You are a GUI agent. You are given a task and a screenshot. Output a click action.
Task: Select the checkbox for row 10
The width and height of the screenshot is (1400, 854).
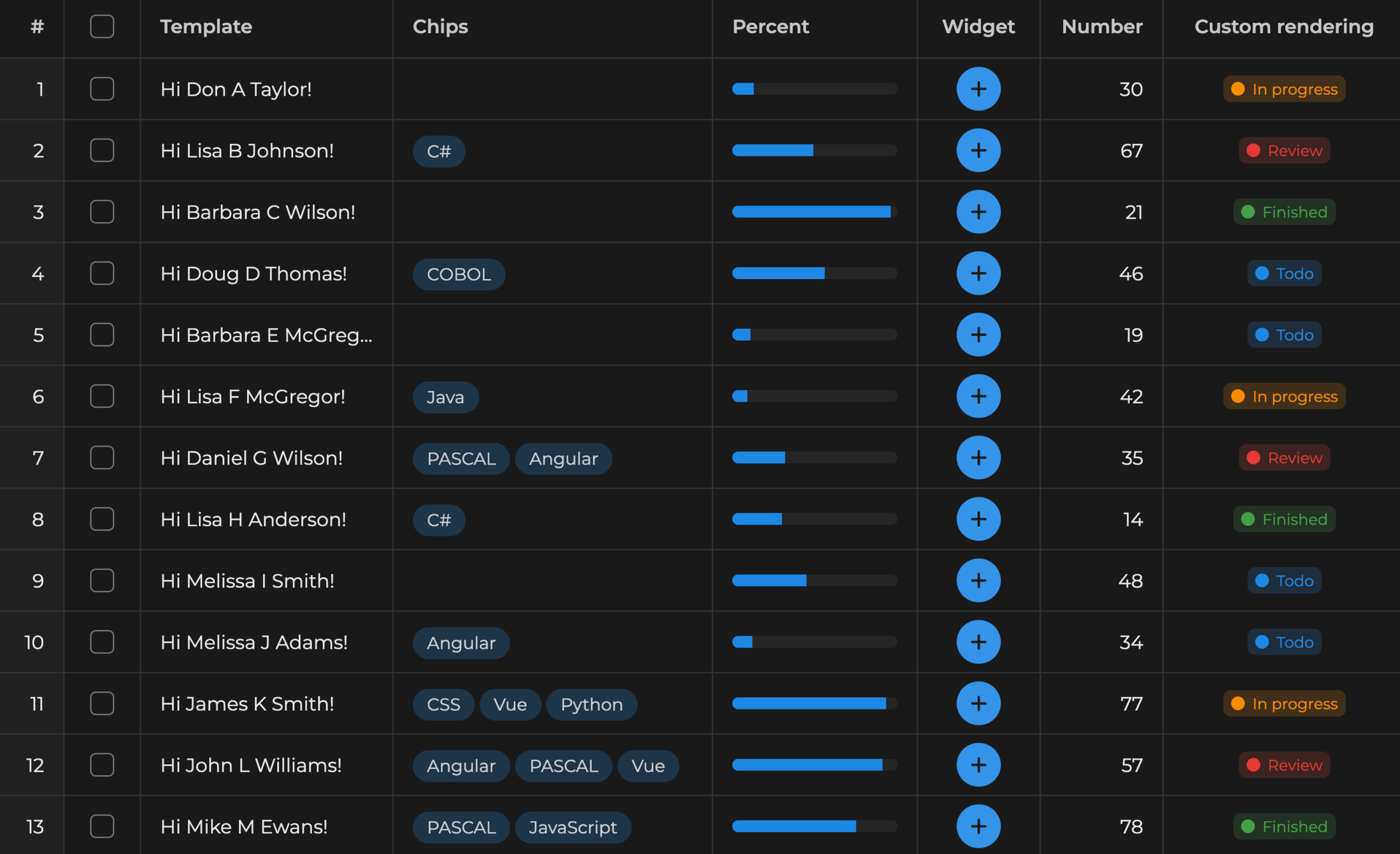click(x=102, y=642)
